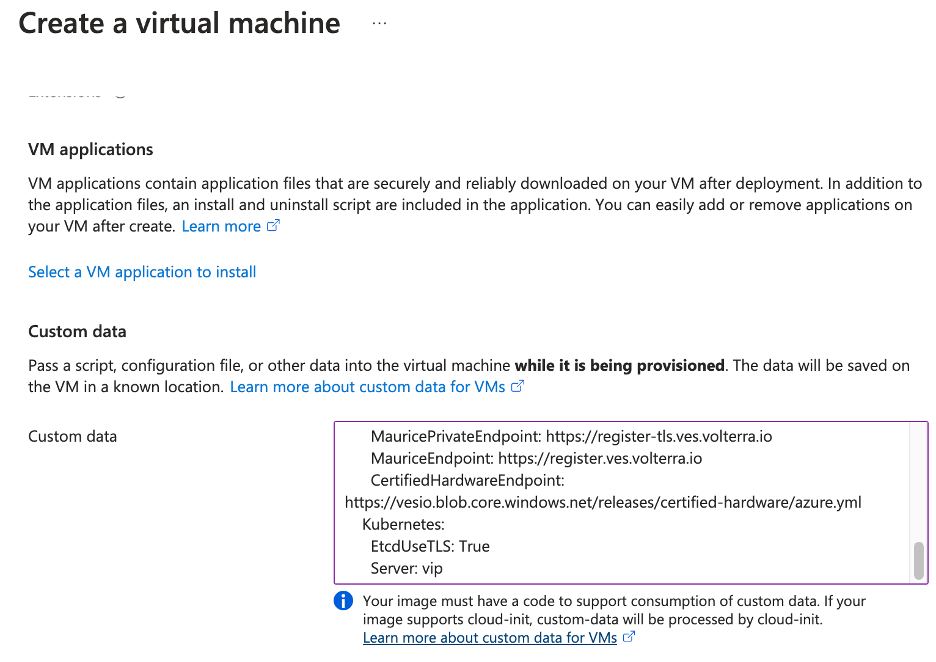The image size is (936, 662).
Task: Click the external link icon after VM applications Learn more
Action: (274, 225)
